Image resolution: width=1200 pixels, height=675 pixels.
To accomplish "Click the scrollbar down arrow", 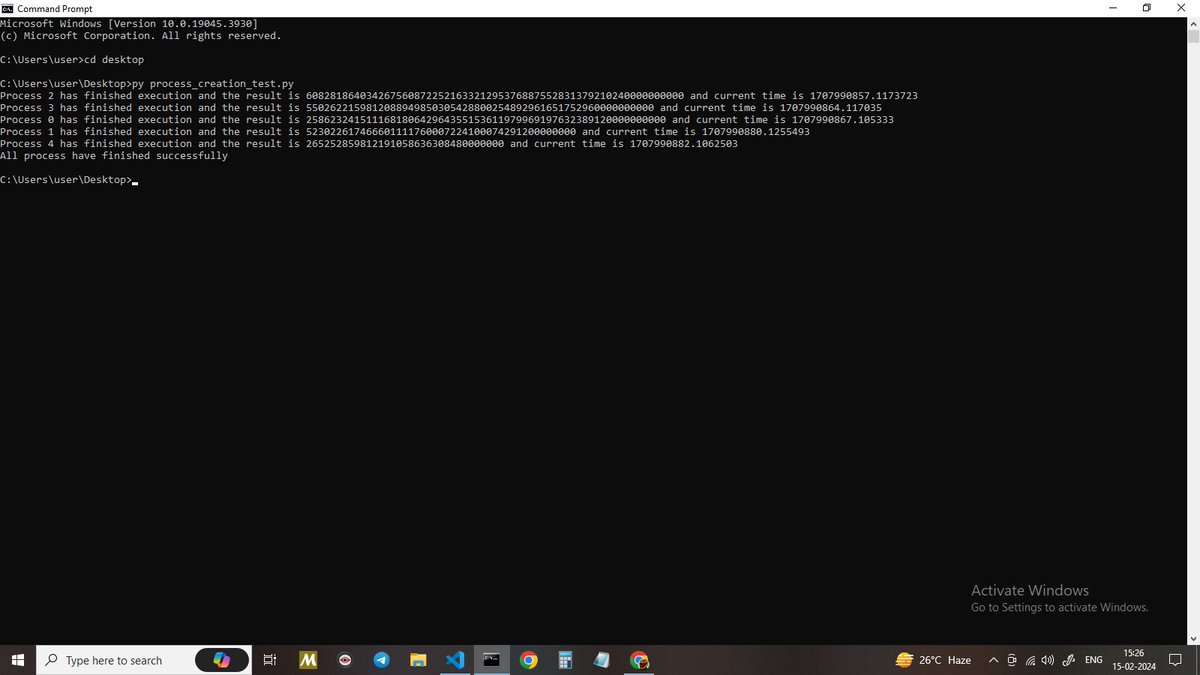I will [x=1192, y=638].
